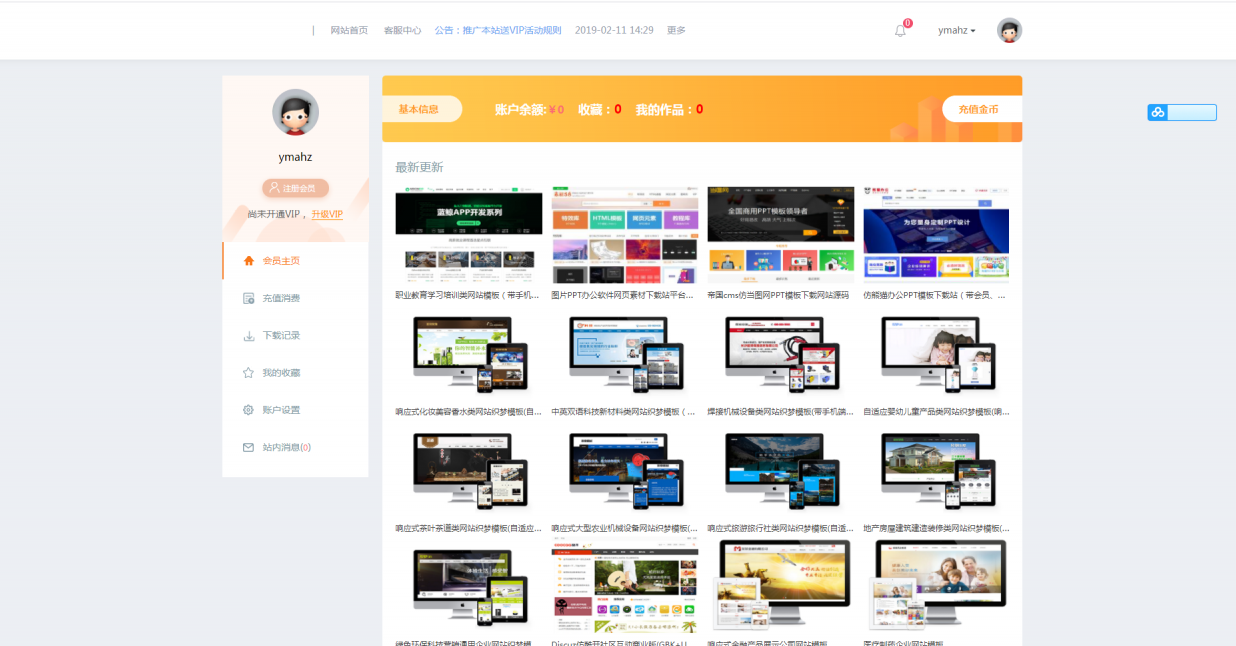Open the ymahz username dropdown
Viewport: 1236px width, 646px height.
957,31
